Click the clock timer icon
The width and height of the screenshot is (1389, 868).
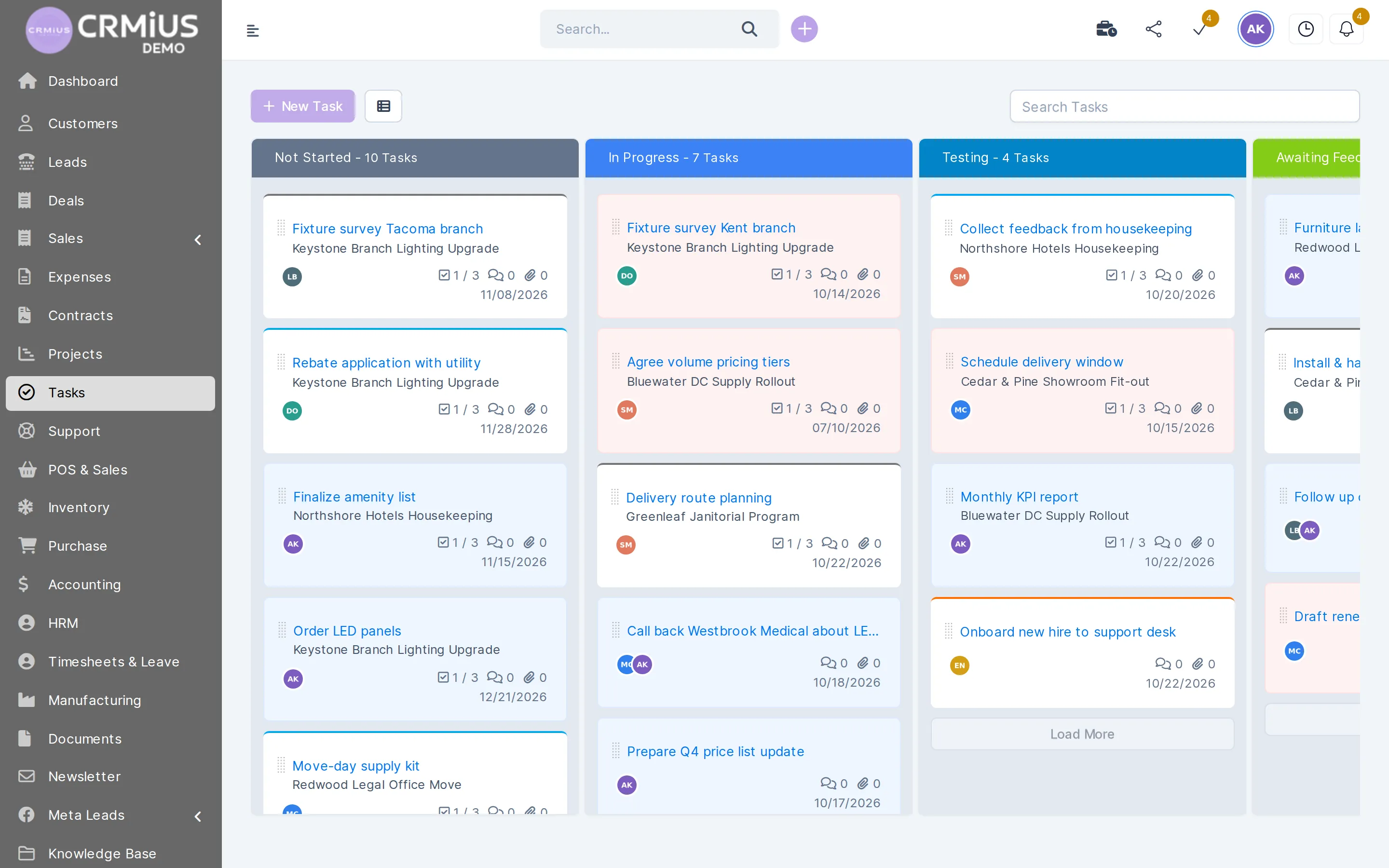[1306, 29]
